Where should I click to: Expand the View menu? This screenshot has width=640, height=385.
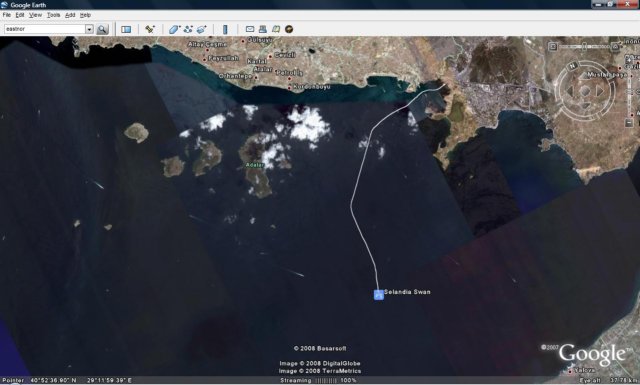point(35,15)
